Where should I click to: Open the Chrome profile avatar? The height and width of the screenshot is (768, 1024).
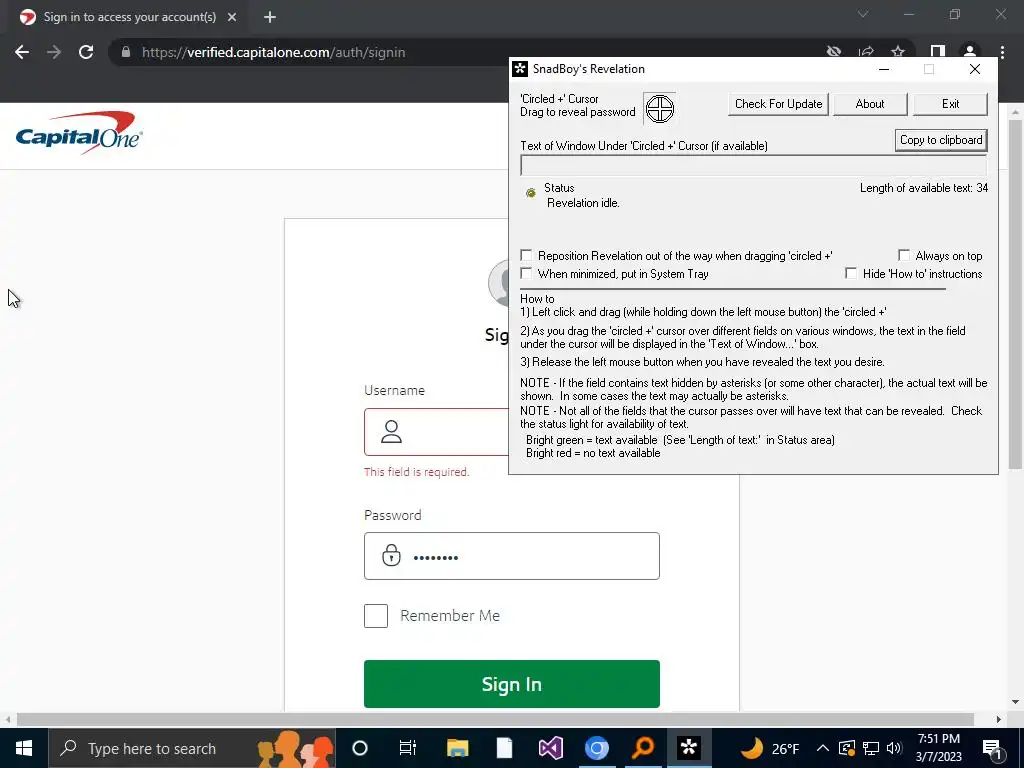coord(970,52)
